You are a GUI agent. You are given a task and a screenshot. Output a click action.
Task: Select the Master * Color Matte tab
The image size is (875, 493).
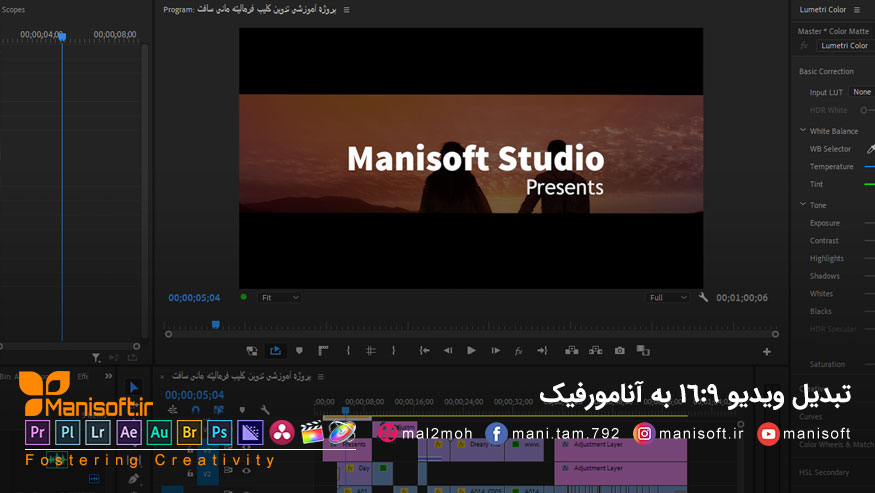coord(833,31)
